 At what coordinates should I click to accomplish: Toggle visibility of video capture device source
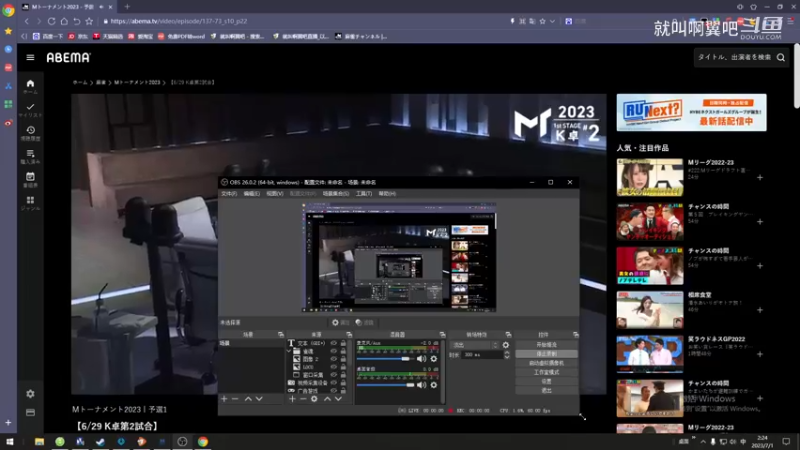point(334,383)
